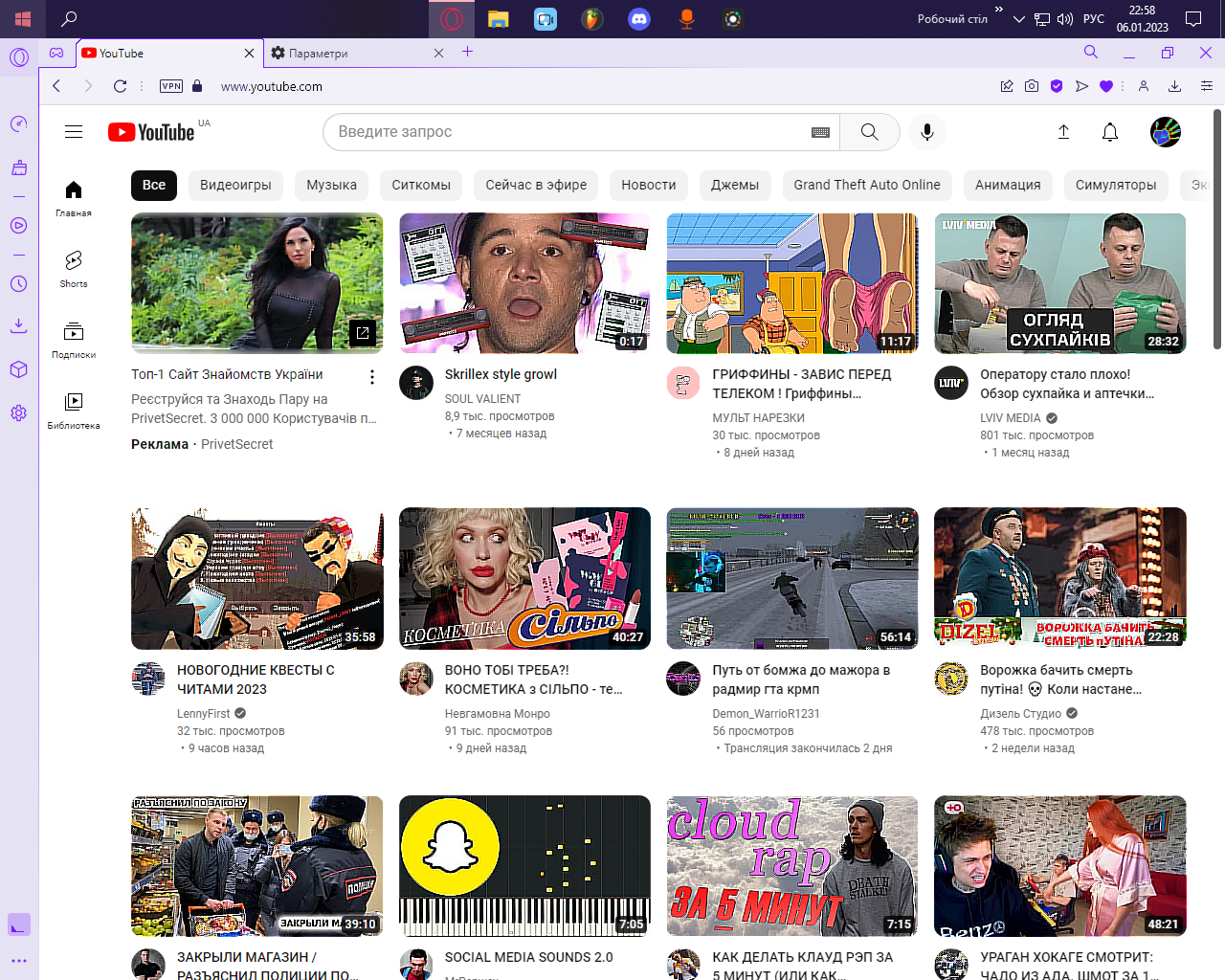Open three-dot menu on the PrivetSecret ad
1225x980 pixels.
click(372, 377)
